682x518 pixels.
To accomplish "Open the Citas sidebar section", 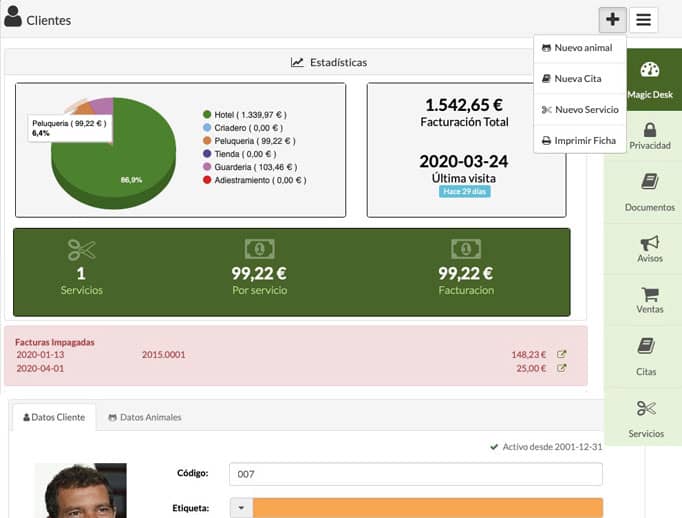I will pos(647,357).
